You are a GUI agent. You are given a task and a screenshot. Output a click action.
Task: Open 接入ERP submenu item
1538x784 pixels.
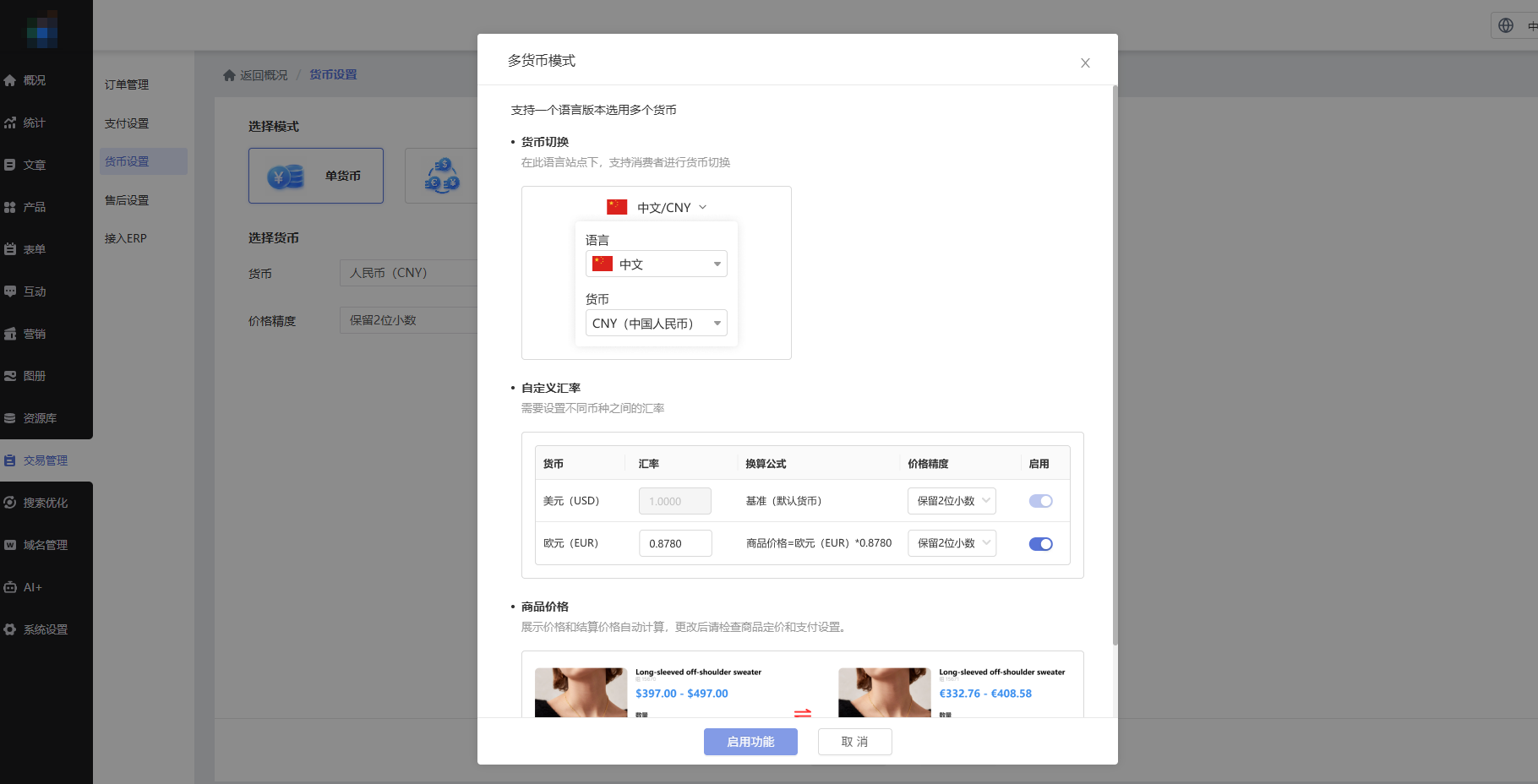click(x=126, y=238)
